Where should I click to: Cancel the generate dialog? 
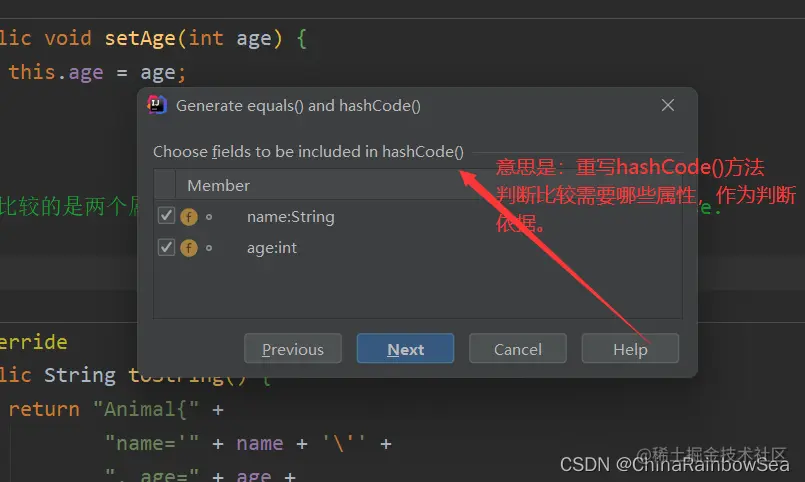(x=518, y=349)
